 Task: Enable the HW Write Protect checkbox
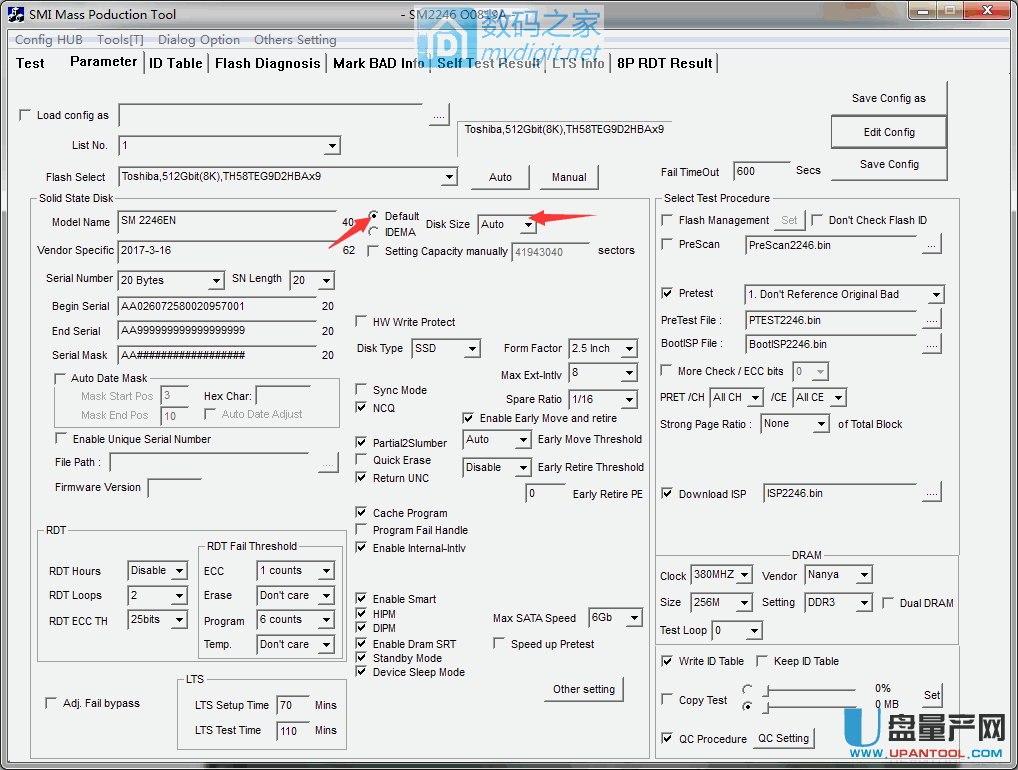[x=362, y=322]
